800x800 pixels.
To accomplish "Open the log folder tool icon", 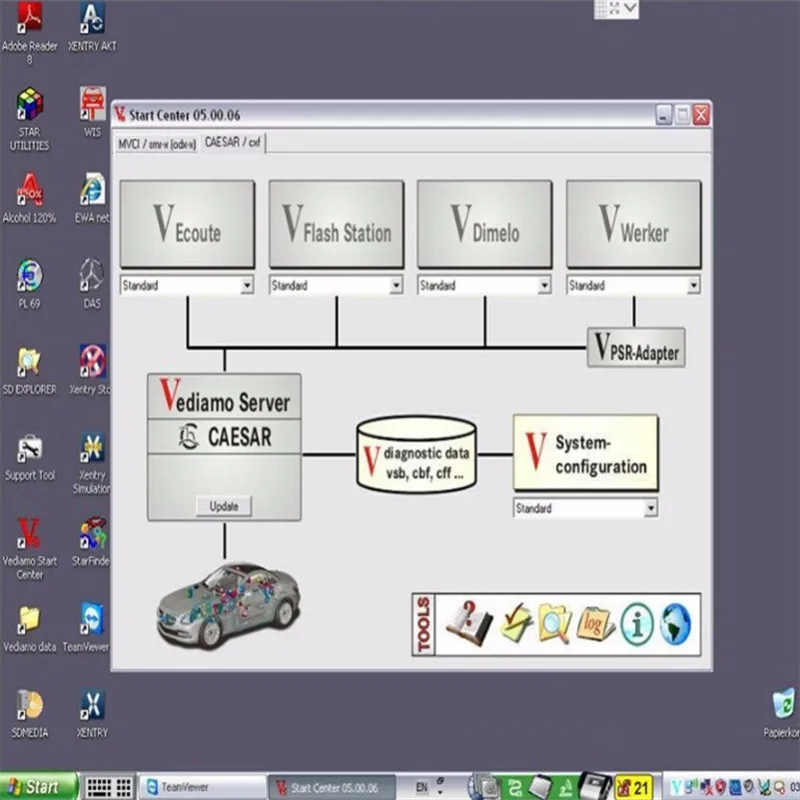I will point(595,624).
